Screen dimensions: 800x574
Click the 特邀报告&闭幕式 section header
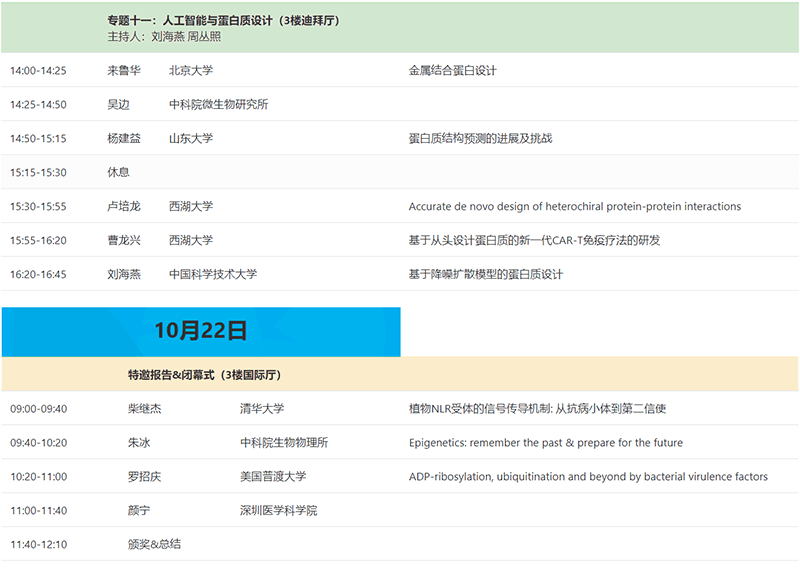203,375
